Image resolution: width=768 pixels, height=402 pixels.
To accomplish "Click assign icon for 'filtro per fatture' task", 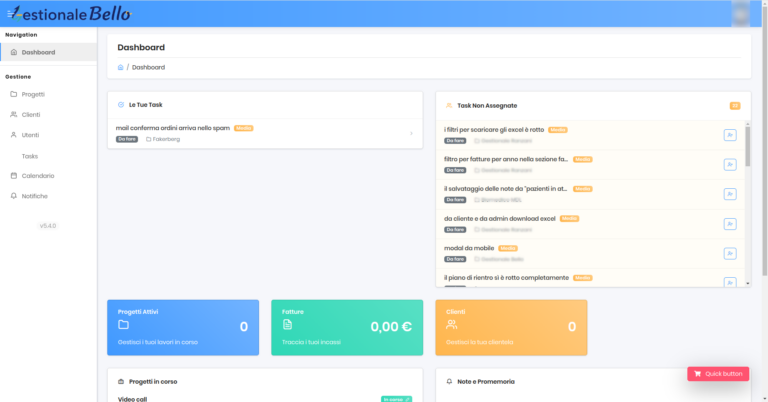I will point(729,164).
